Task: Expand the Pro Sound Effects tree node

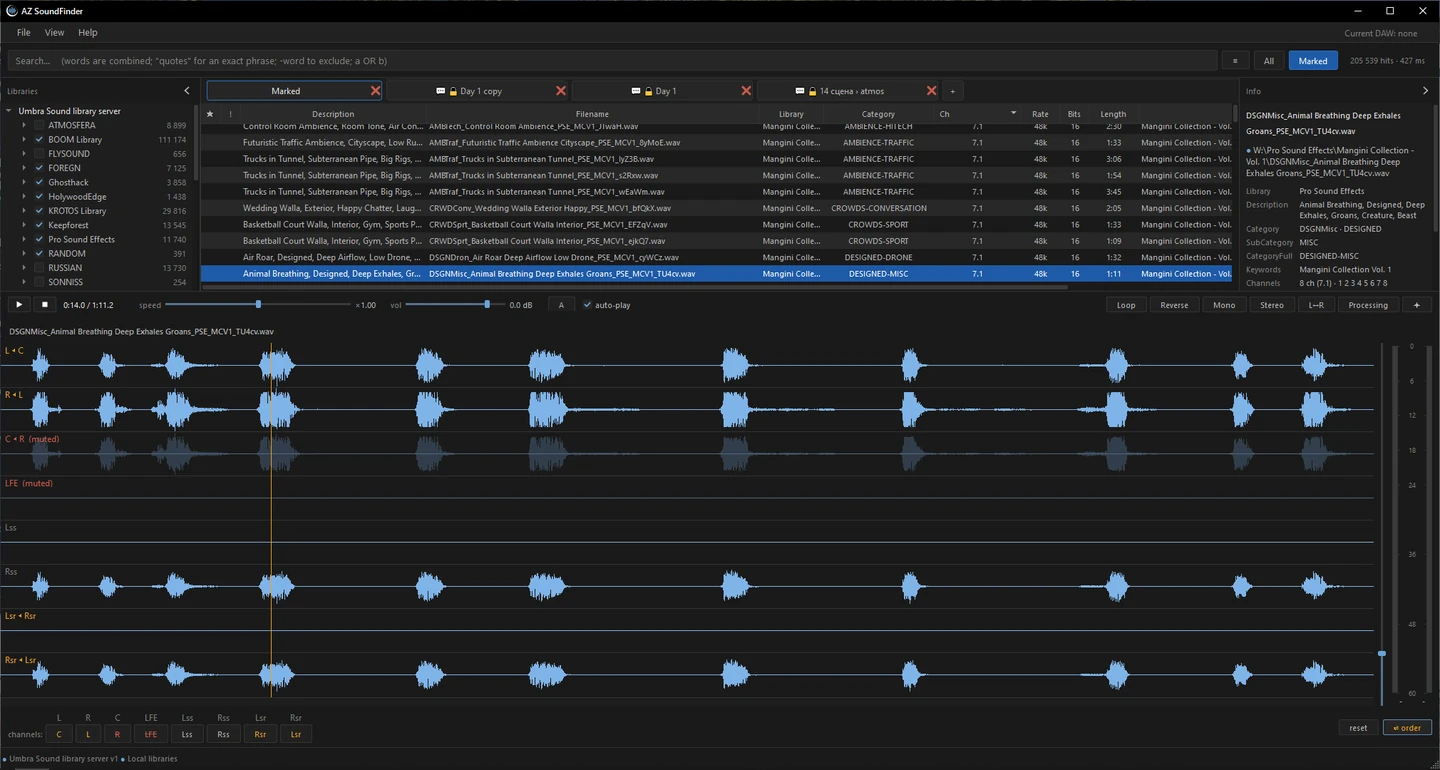Action: tap(24, 240)
